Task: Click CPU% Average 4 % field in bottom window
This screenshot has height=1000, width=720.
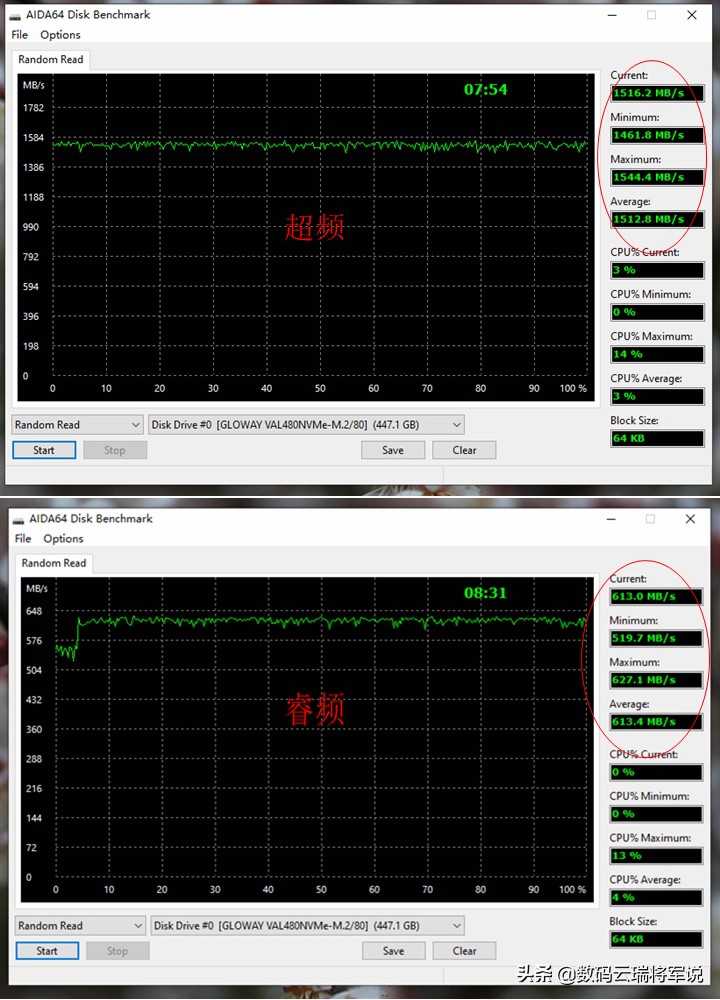Action: click(x=656, y=897)
